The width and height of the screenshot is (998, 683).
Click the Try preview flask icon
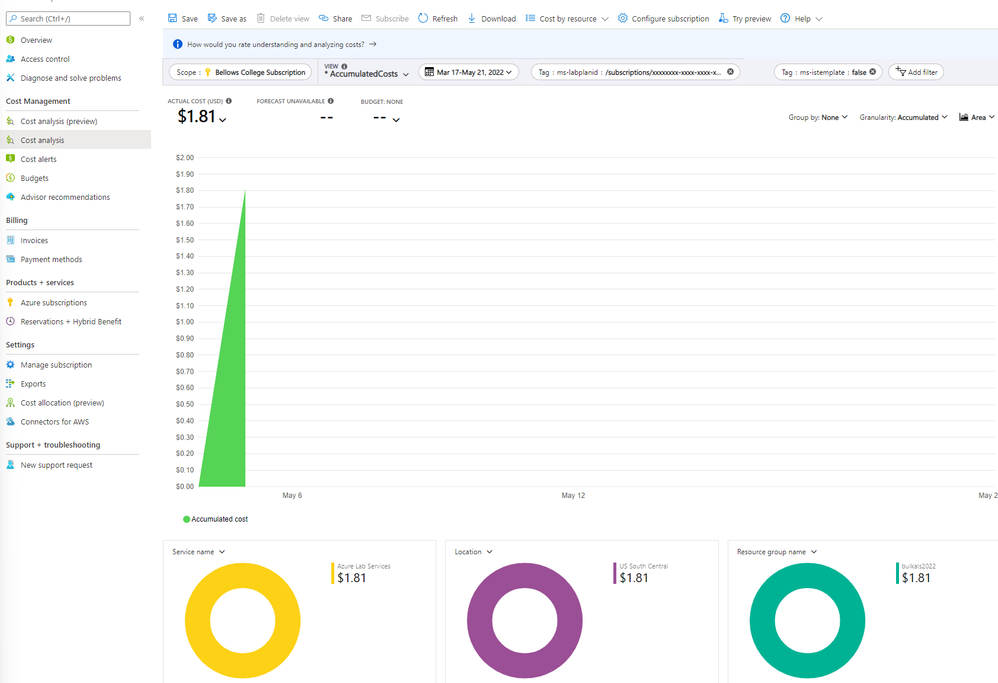click(x=723, y=18)
